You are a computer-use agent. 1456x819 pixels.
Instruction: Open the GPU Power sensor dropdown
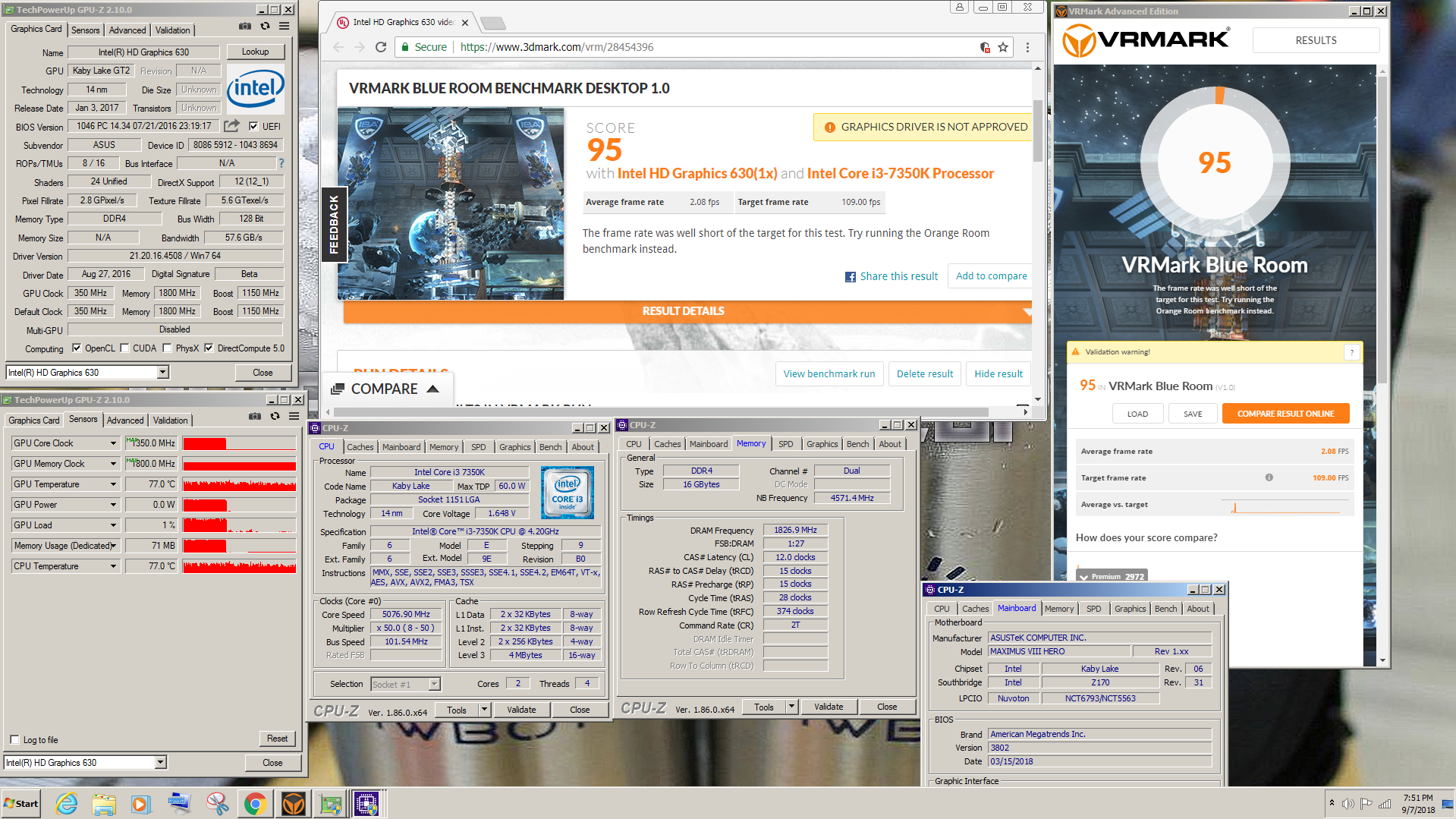click(113, 505)
